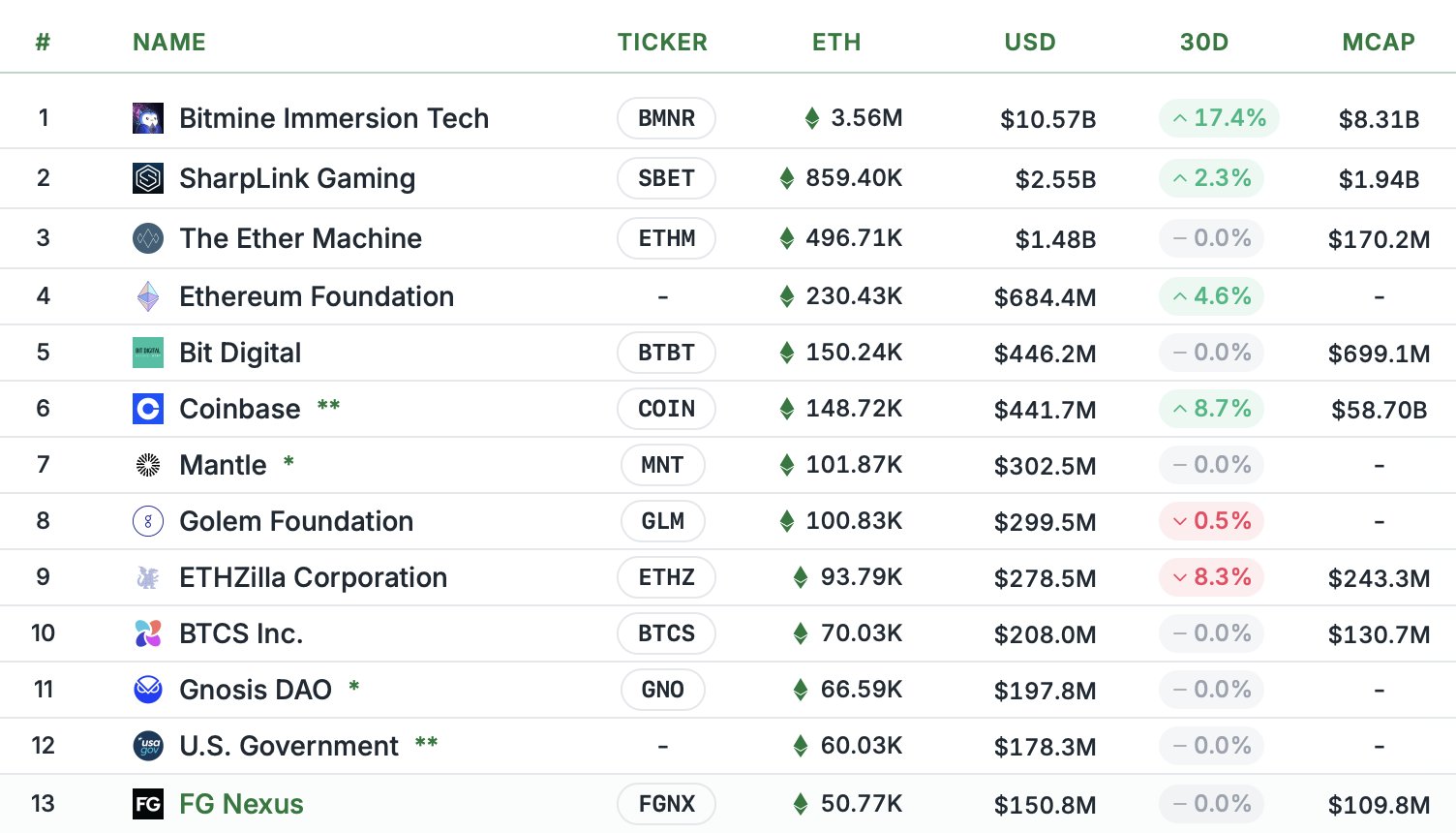Click the BTCS Inc. colorful logo

tap(148, 633)
